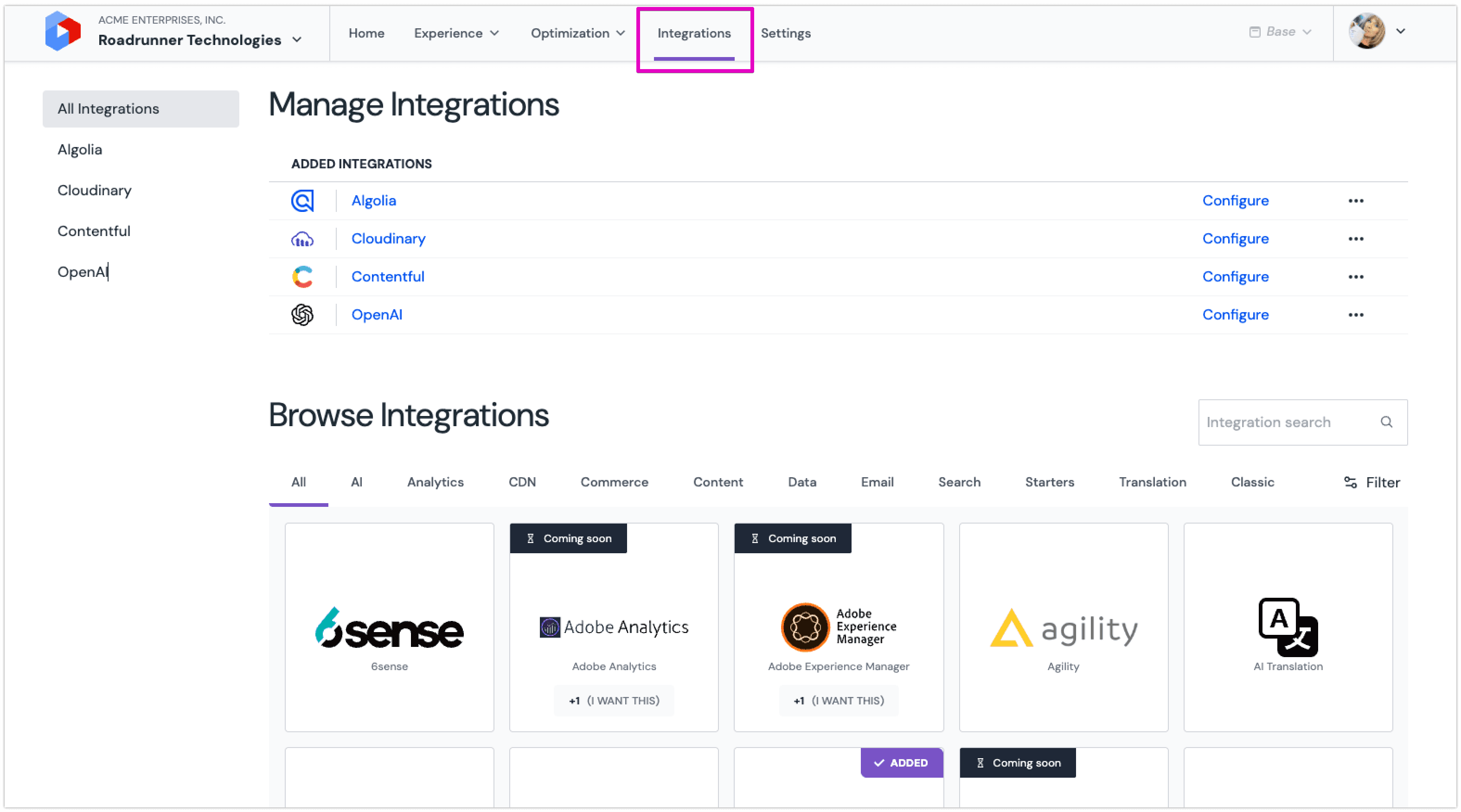The image size is (1461, 812).
Task: Select the Search category tab
Action: tap(959, 482)
